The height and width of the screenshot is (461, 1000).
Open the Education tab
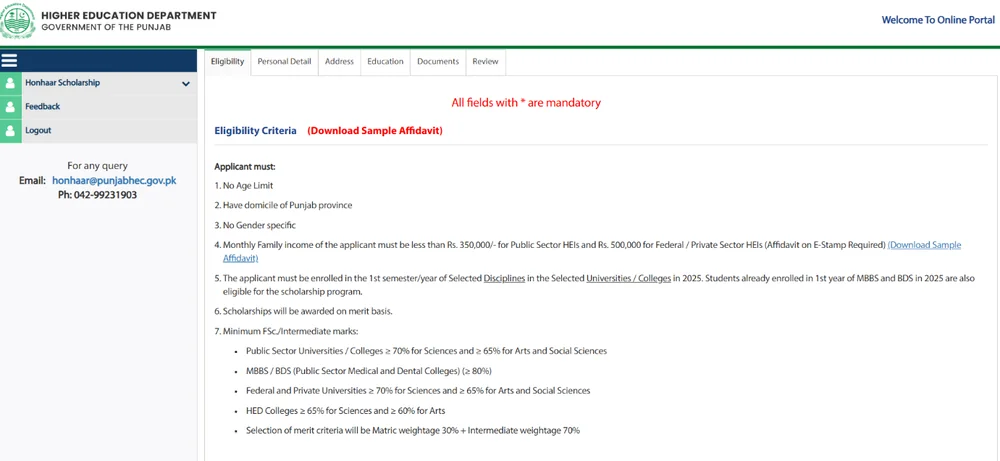click(385, 62)
